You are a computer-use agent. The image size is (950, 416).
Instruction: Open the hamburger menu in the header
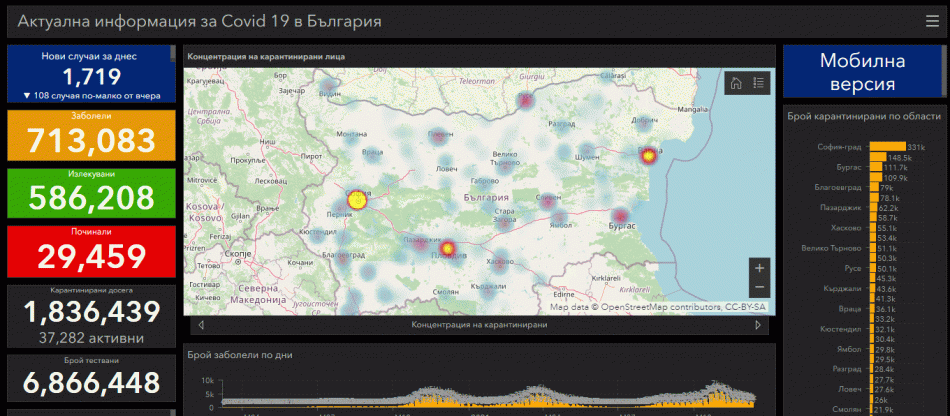pos(932,22)
